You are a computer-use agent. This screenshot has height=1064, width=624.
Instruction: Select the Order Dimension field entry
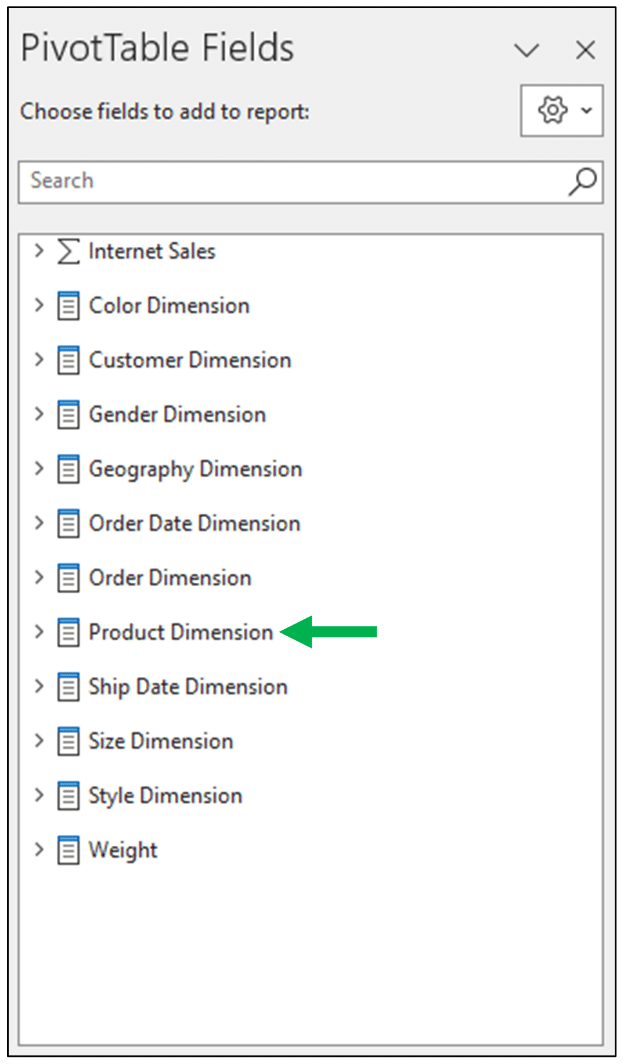point(169,578)
